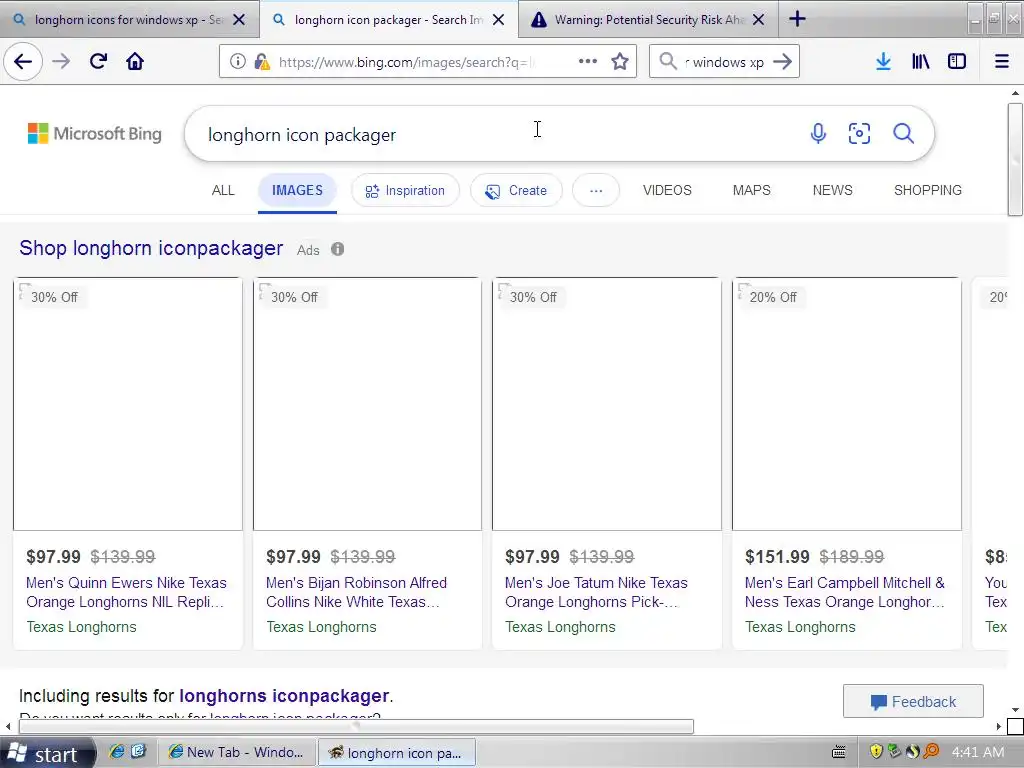
Task: Go back using the browser back arrow
Action: tap(23, 61)
